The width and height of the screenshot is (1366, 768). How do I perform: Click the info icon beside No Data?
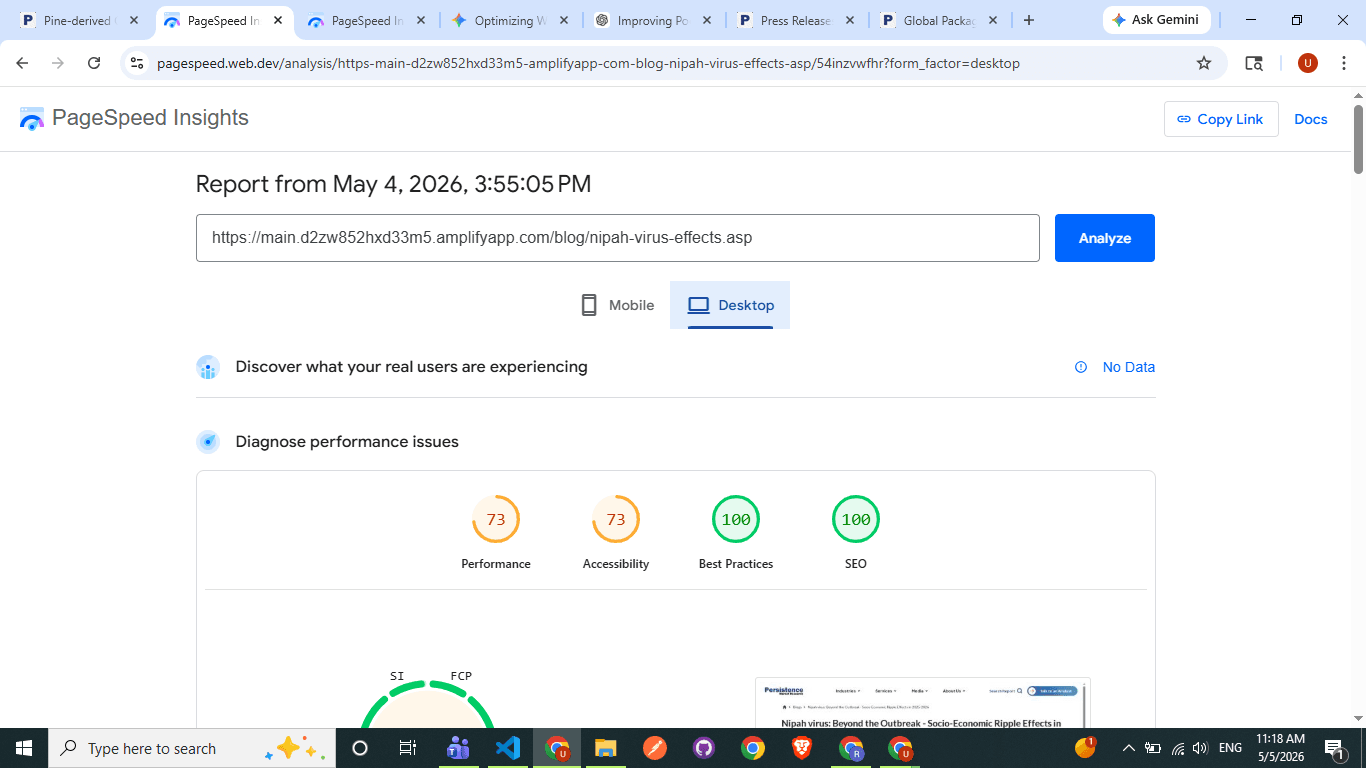point(1081,367)
